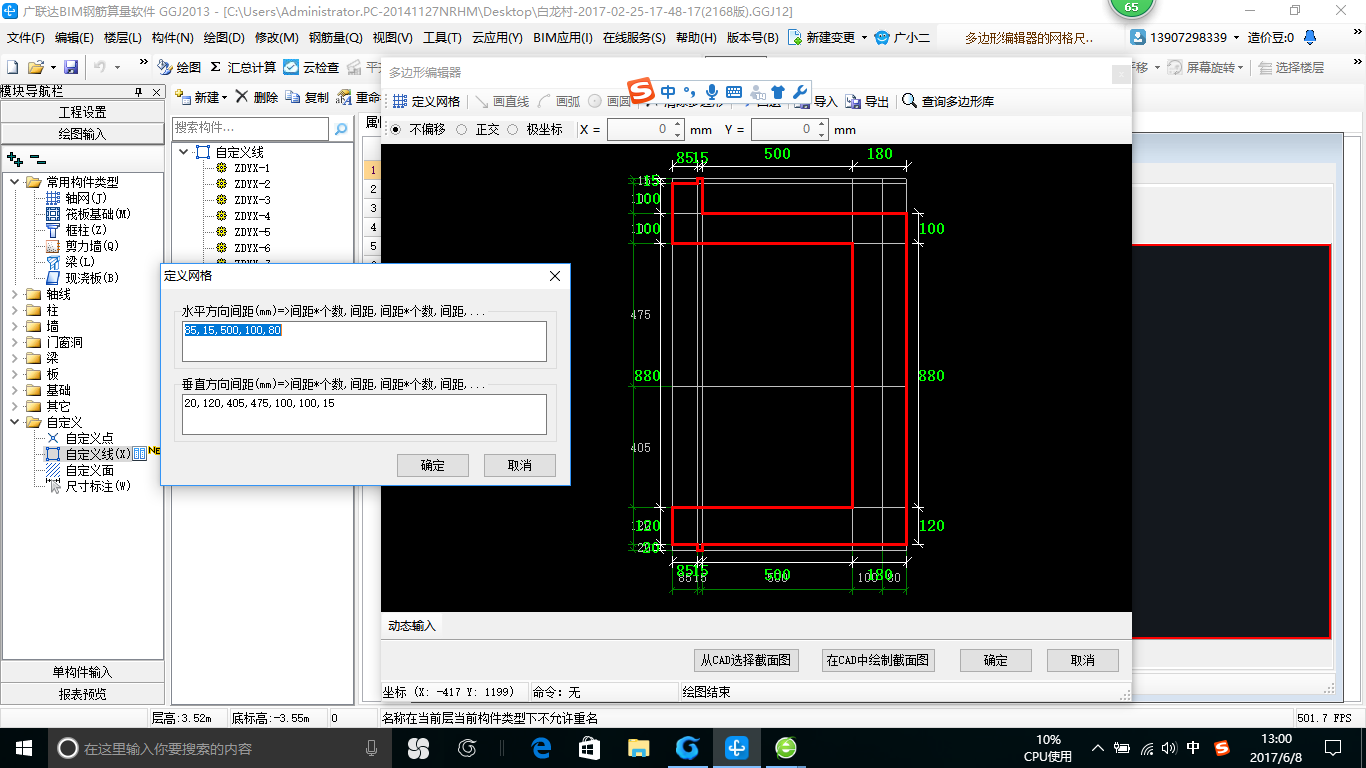Collapse 自定义线 node in component list
Screen dimensions: 1366x768
click(x=184, y=152)
